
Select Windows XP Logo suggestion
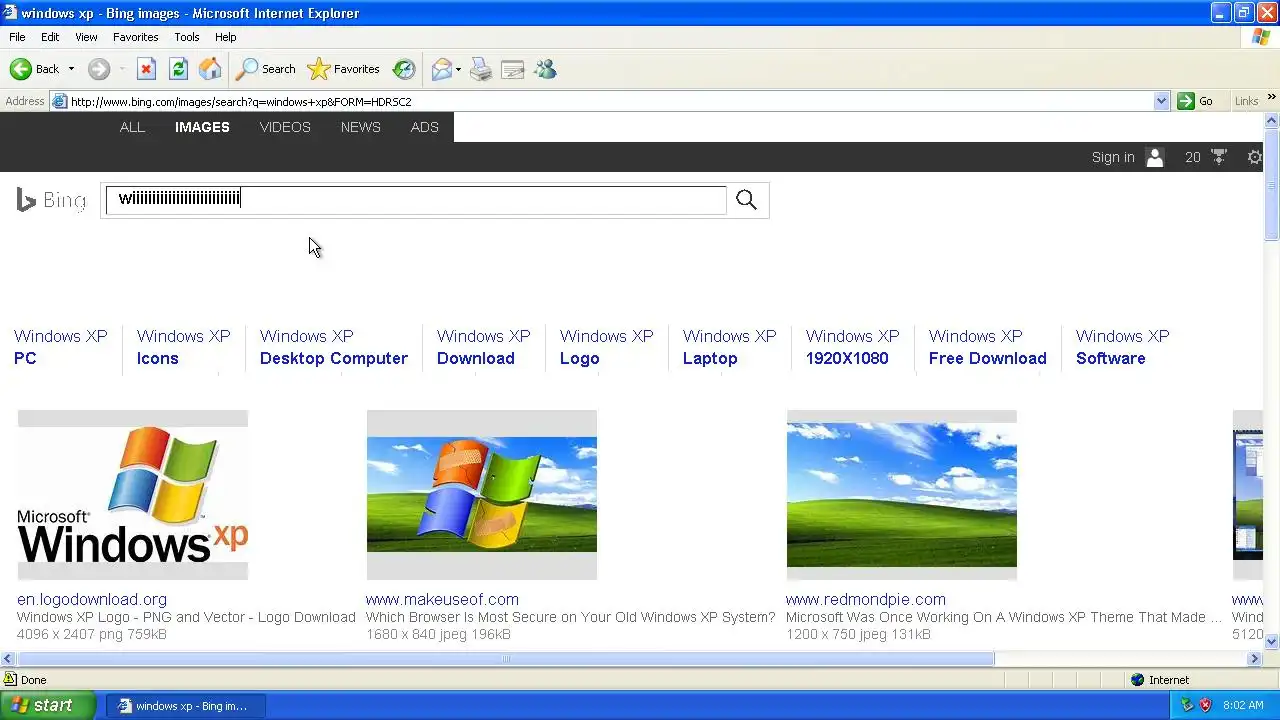(x=606, y=347)
